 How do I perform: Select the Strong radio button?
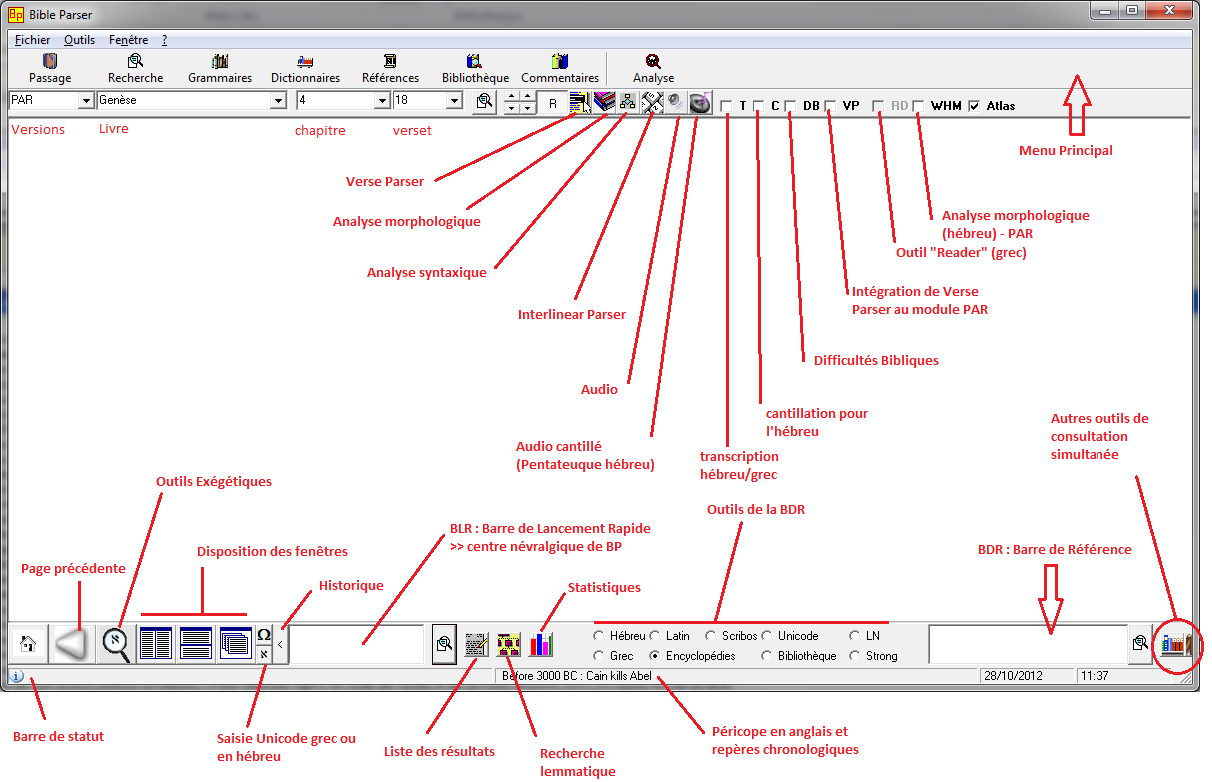[855, 656]
